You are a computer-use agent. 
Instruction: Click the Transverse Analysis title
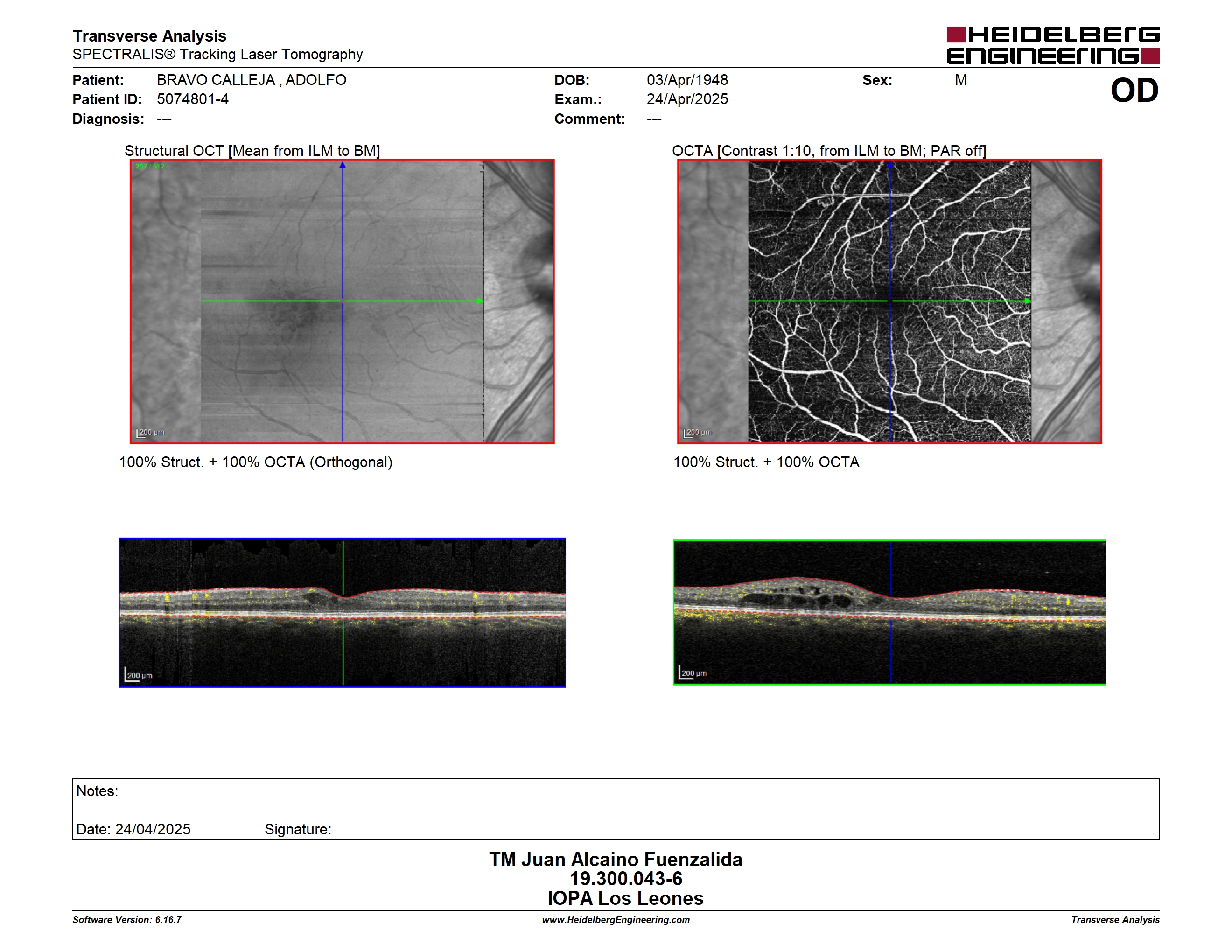(x=149, y=36)
